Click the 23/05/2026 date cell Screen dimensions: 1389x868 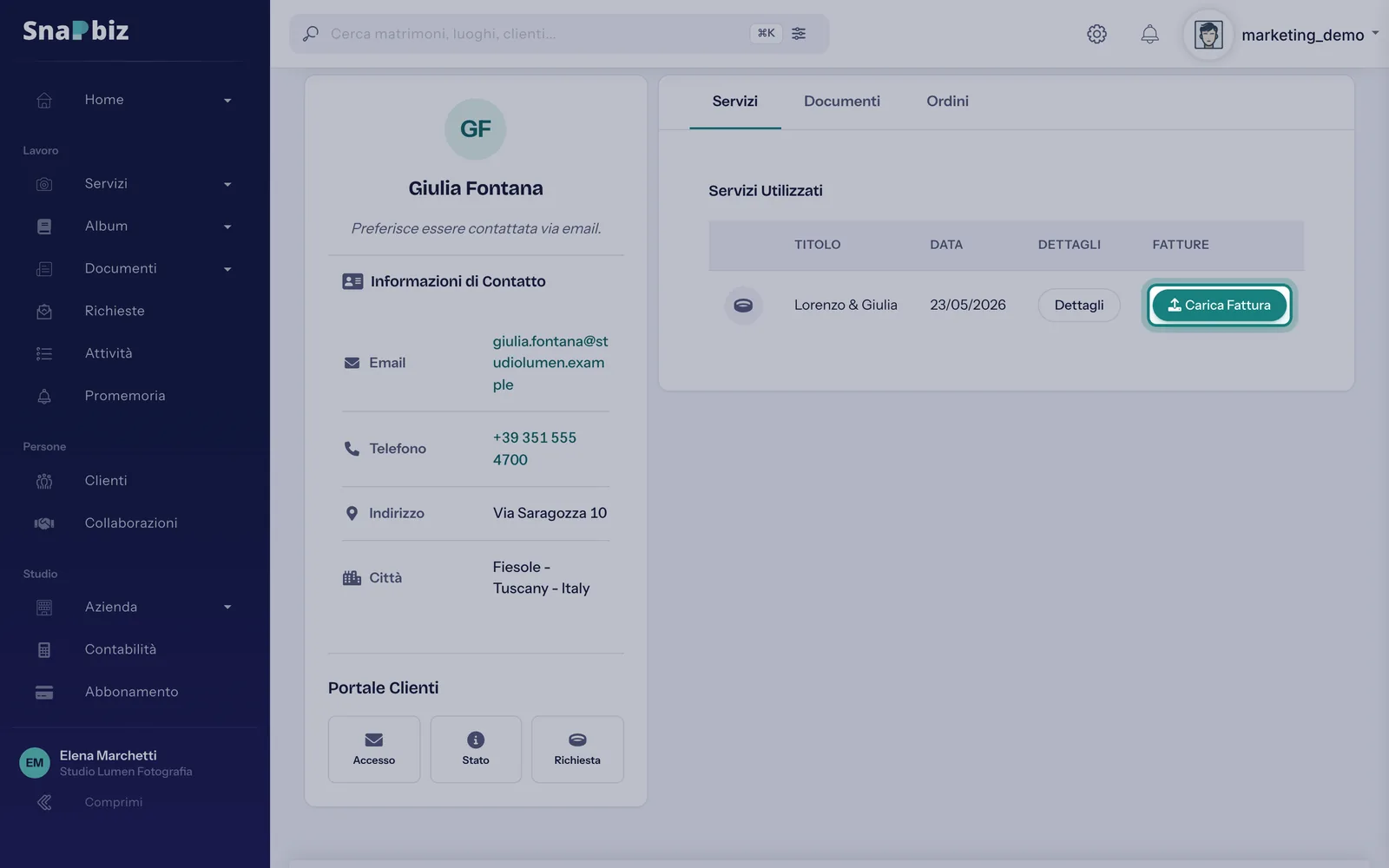pyautogui.click(x=968, y=305)
